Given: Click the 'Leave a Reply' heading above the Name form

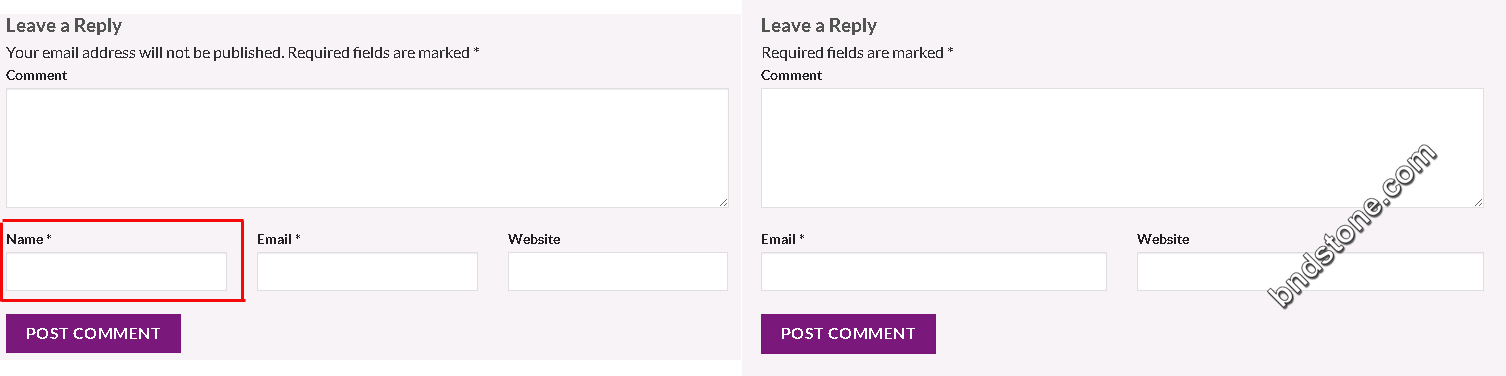Looking at the screenshot, I should pyautogui.click(x=64, y=26).
